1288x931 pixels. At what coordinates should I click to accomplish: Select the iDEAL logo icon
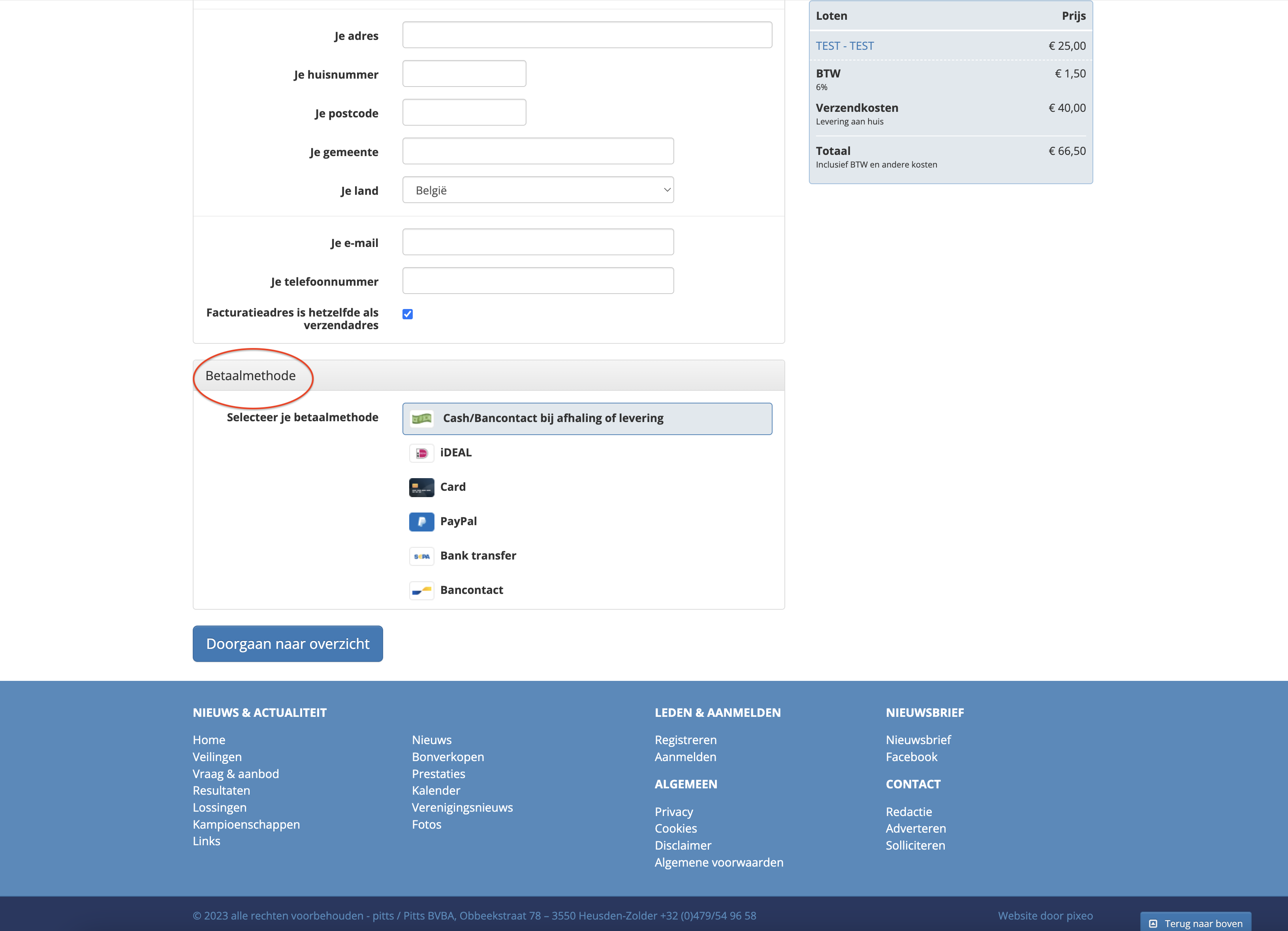[x=421, y=453]
